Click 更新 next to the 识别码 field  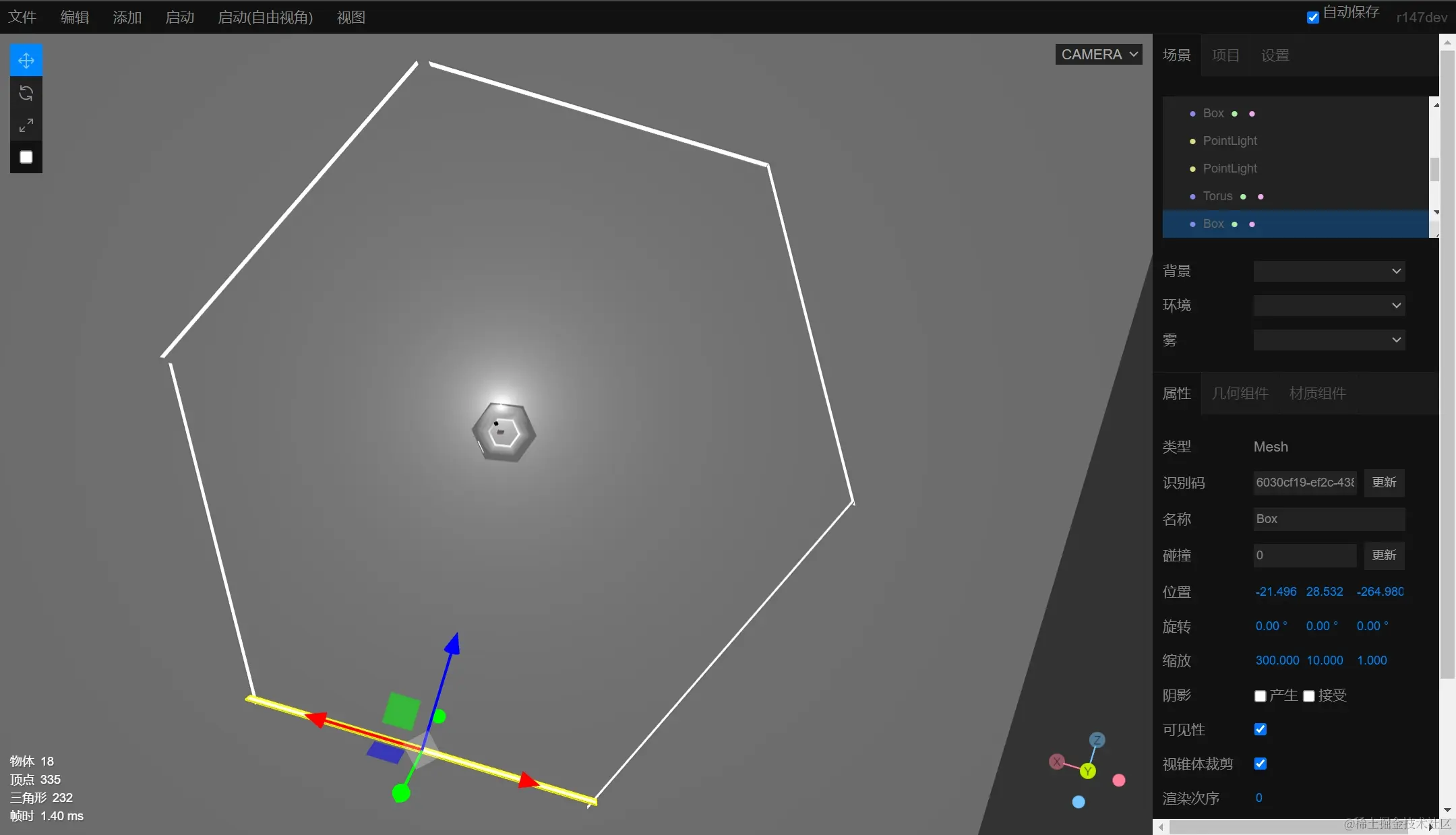[1384, 483]
